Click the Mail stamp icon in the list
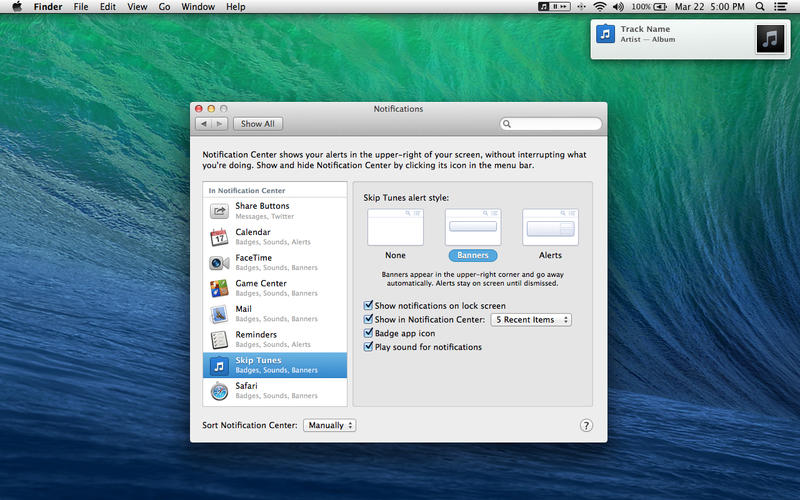Screen dimensions: 800x500 click(x=219, y=314)
